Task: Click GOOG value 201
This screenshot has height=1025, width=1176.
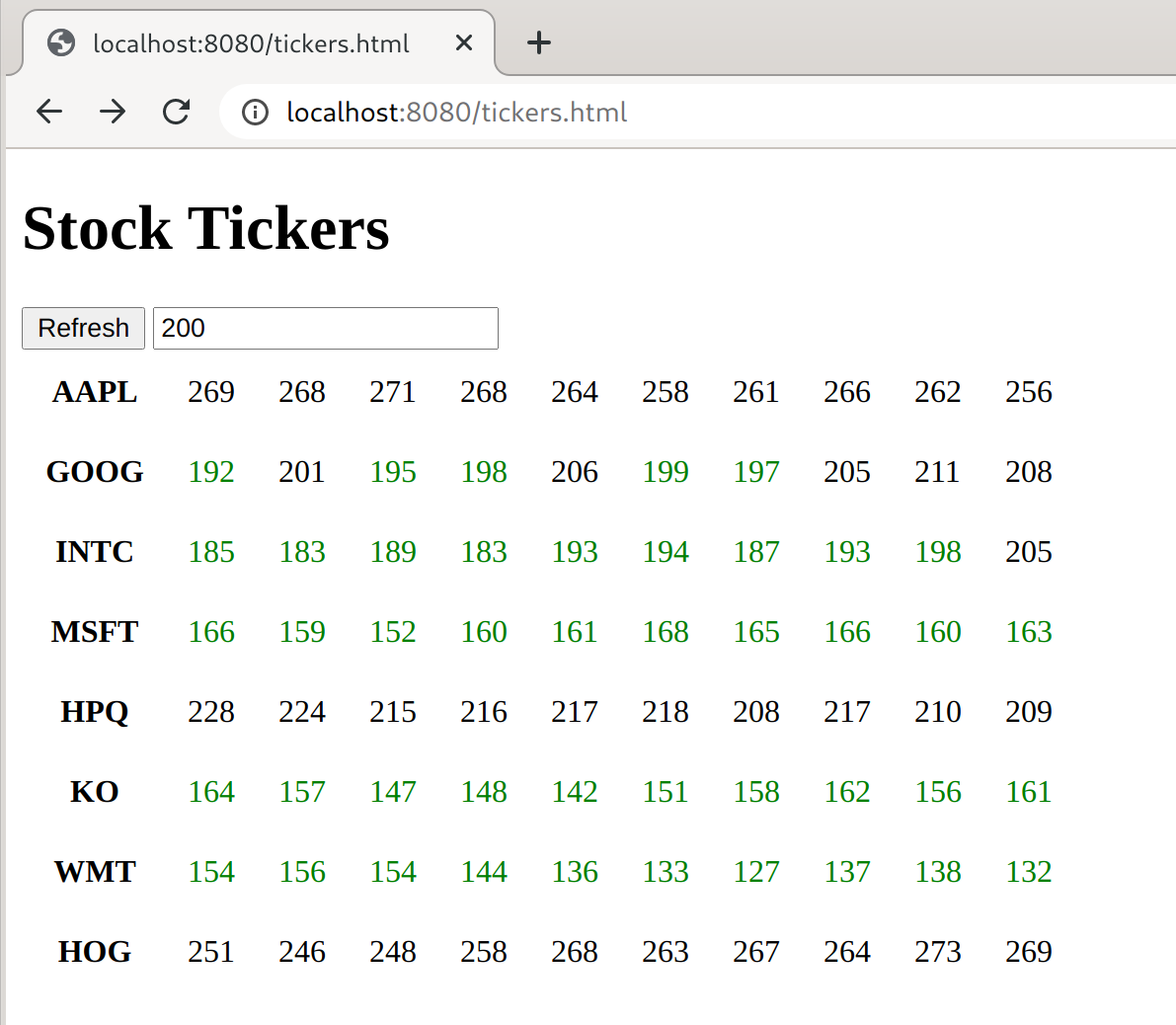Action: (x=302, y=472)
